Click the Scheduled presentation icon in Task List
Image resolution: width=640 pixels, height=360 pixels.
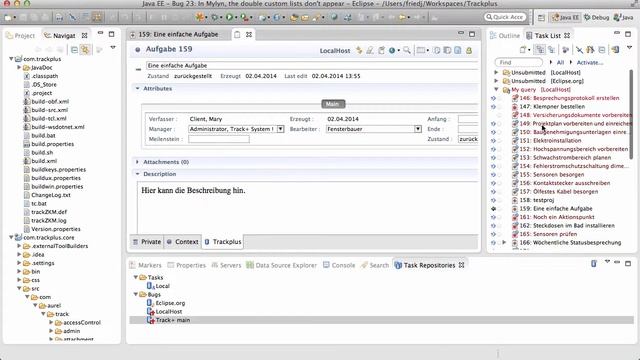[x=551, y=50]
